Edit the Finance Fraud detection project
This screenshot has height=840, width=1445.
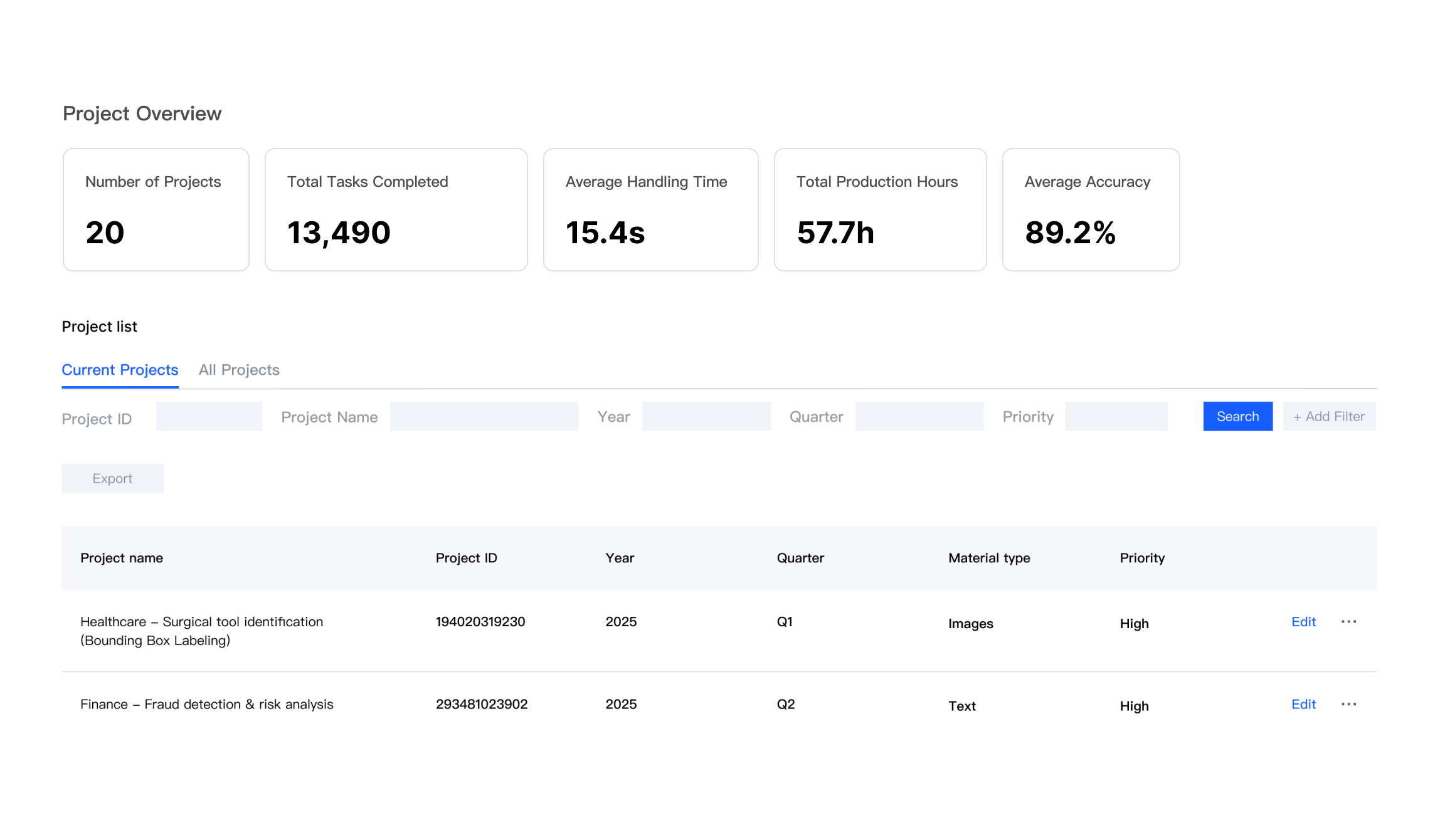[x=1303, y=704]
